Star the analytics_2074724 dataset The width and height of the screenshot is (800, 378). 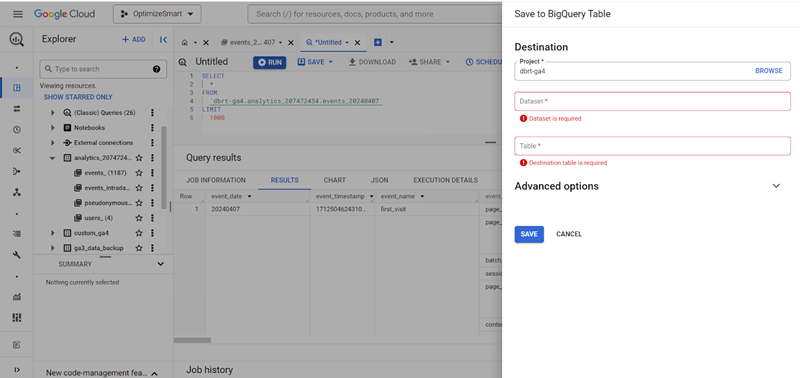[138, 158]
